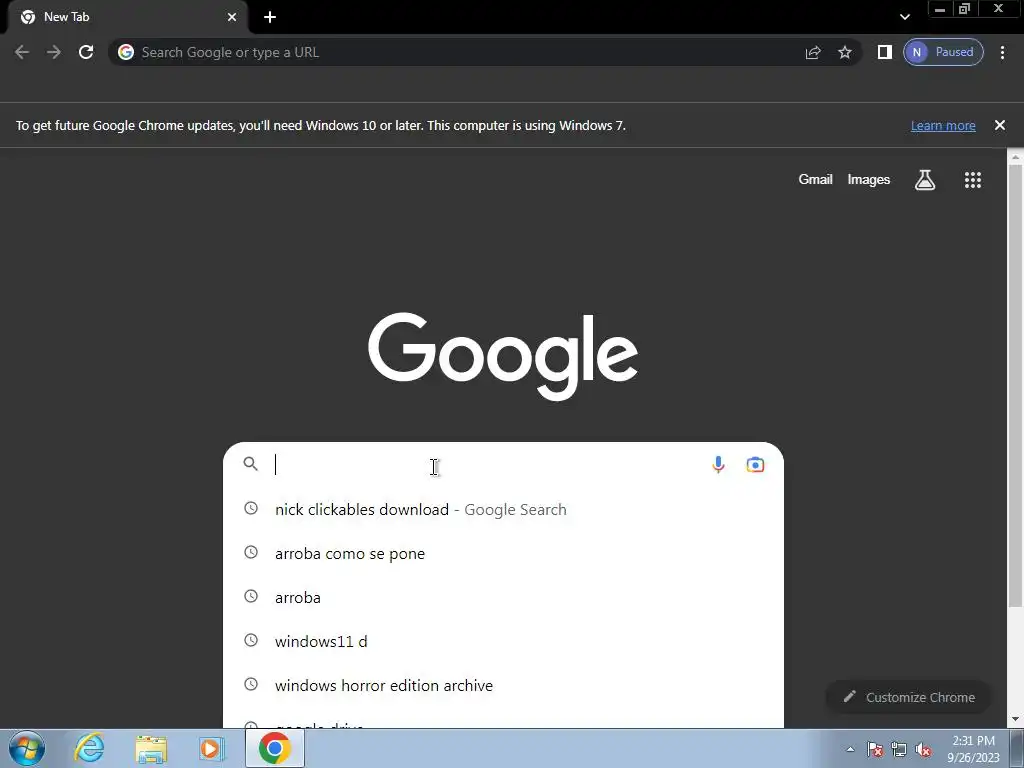The image size is (1024, 768).
Task: Show hidden tray icons arrow
Action: pos(850,749)
